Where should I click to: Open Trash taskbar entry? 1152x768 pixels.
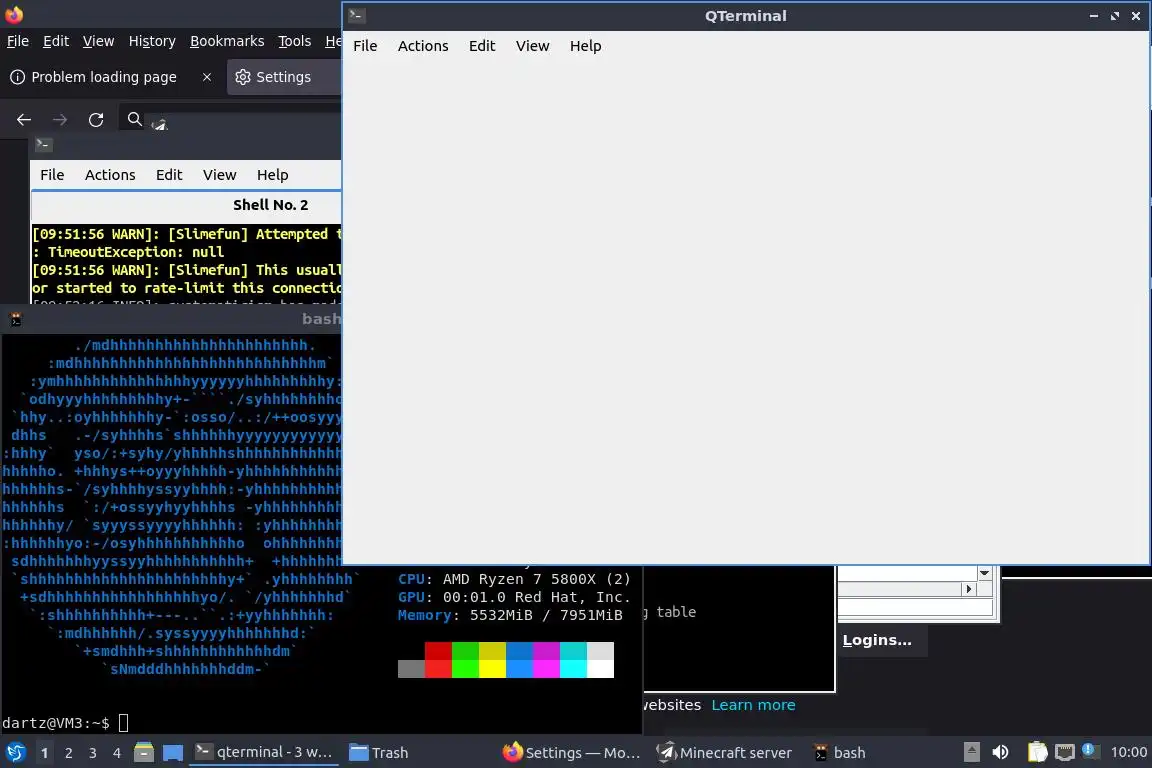point(378,753)
